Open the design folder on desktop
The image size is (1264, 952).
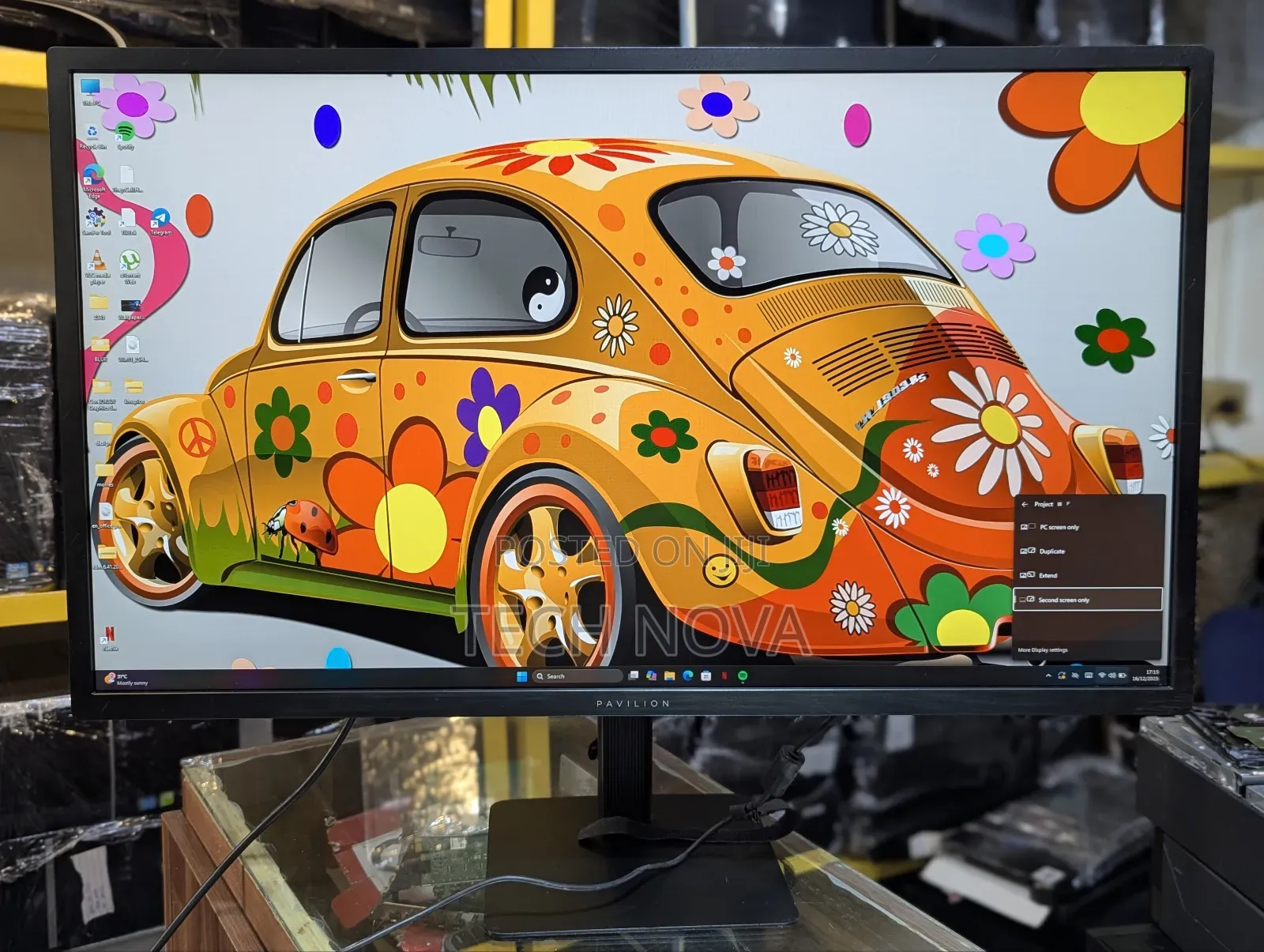coord(103,434)
